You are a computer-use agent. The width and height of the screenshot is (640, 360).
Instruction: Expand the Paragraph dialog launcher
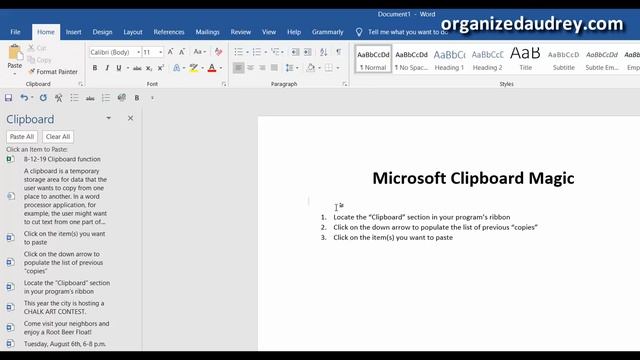tap(345, 84)
